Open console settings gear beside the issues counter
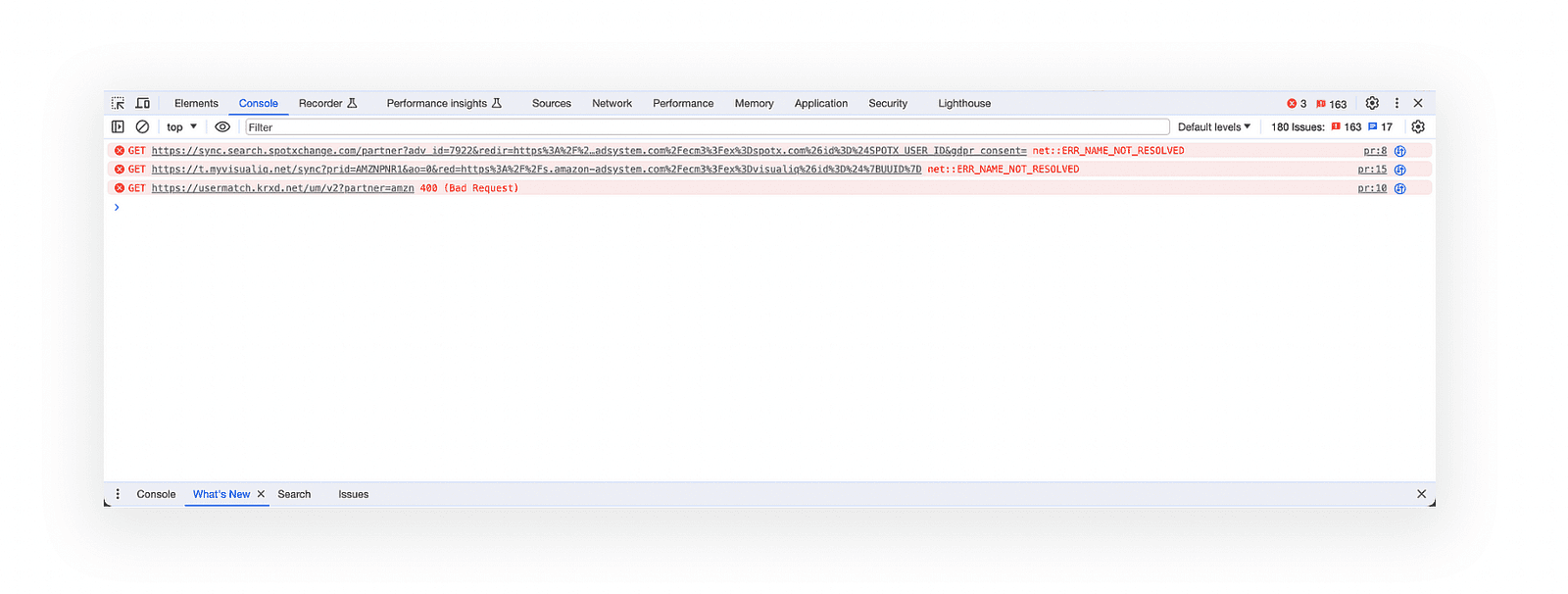Screen dimensions: 1568x594 1418,126
